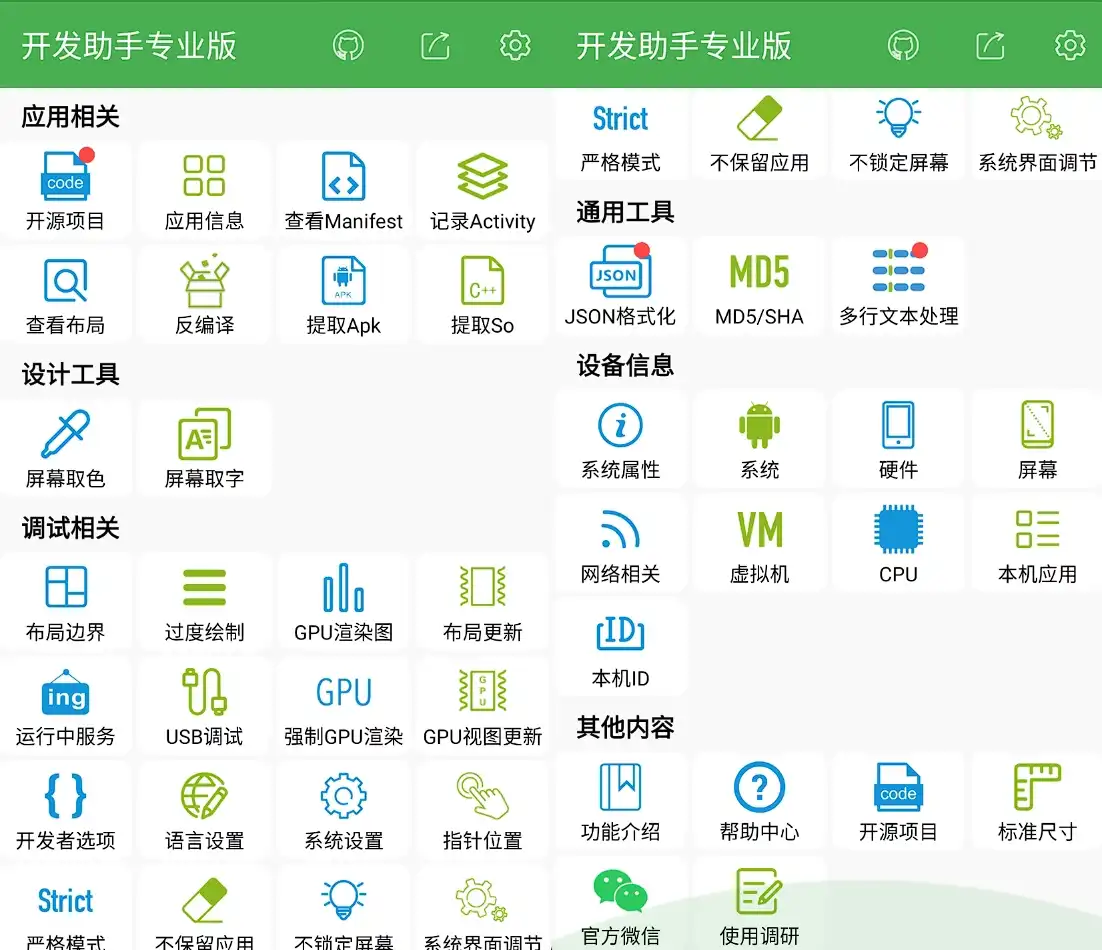Toggle 不锁定屏幕 in the right-hand screen
The width and height of the screenshot is (1102, 950).
pyautogui.click(x=899, y=135)
